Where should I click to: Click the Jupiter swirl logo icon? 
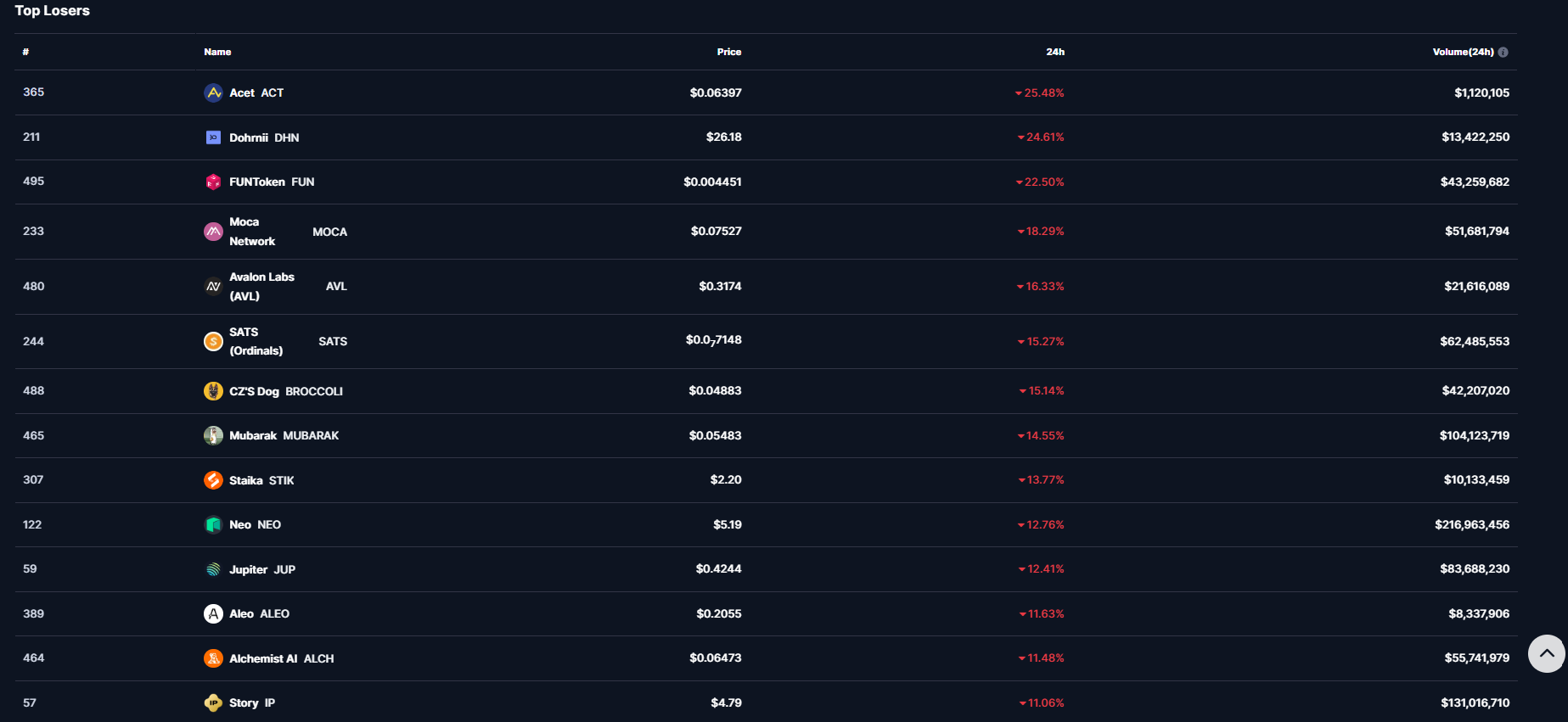(213, 569)
